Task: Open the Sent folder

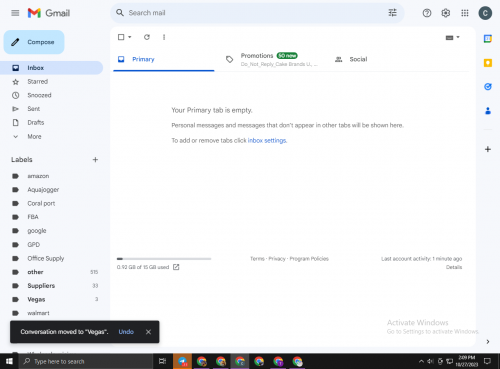Action: tap(52, 109)
